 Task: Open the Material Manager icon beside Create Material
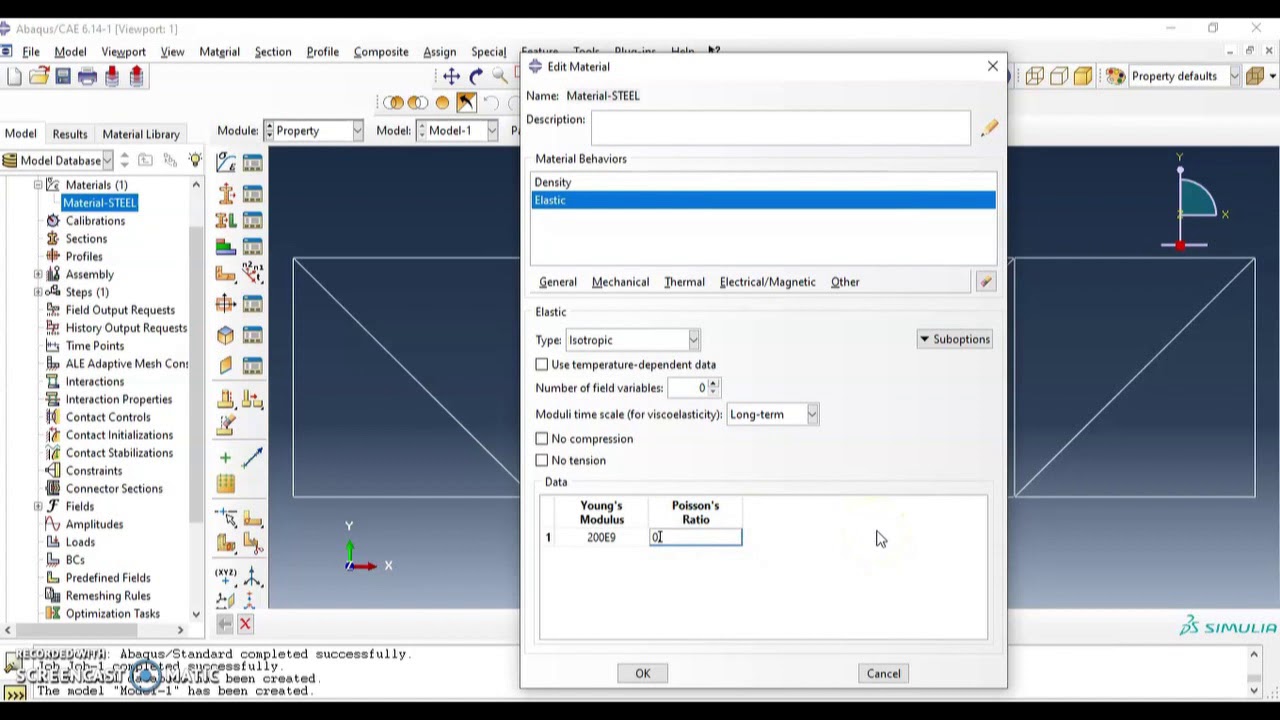click(x=252, y=163)
